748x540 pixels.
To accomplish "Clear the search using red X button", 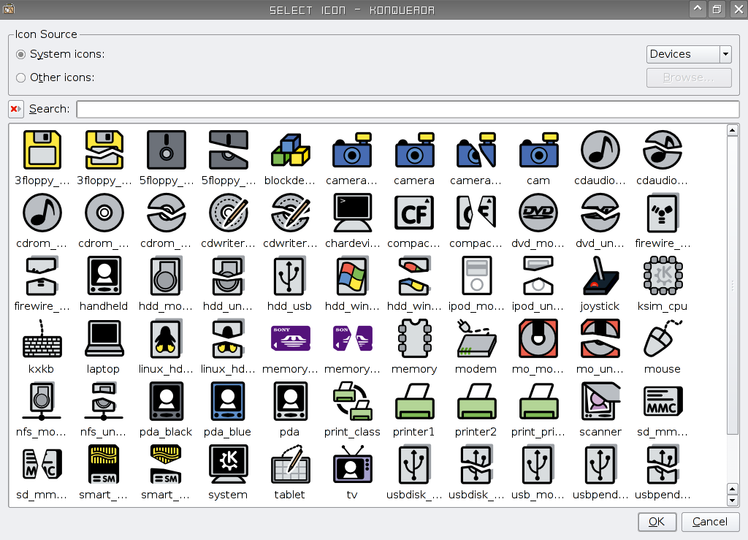I will click(x=16, y=109).
